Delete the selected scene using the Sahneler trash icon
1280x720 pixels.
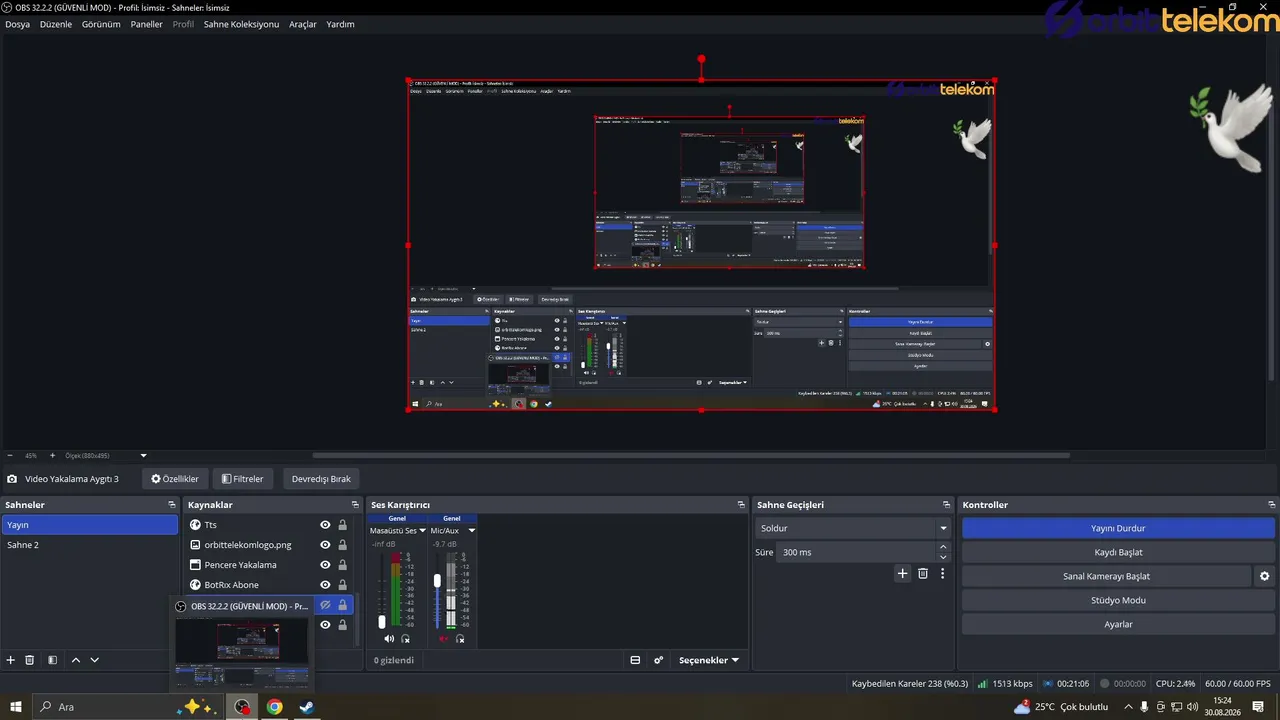pos(30,660)
